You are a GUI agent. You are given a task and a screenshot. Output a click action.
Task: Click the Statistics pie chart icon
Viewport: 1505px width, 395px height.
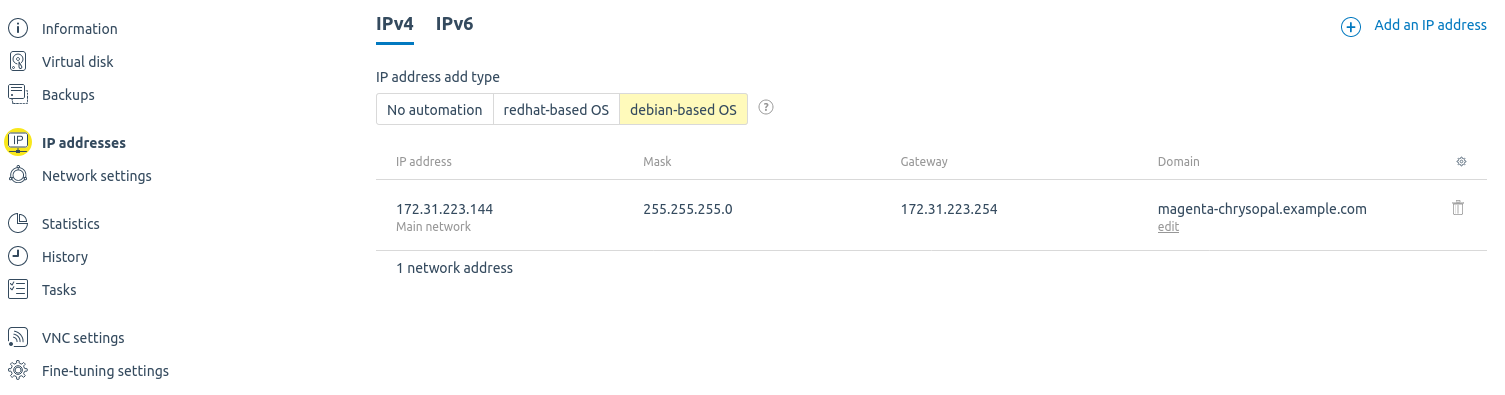[17, 224]
